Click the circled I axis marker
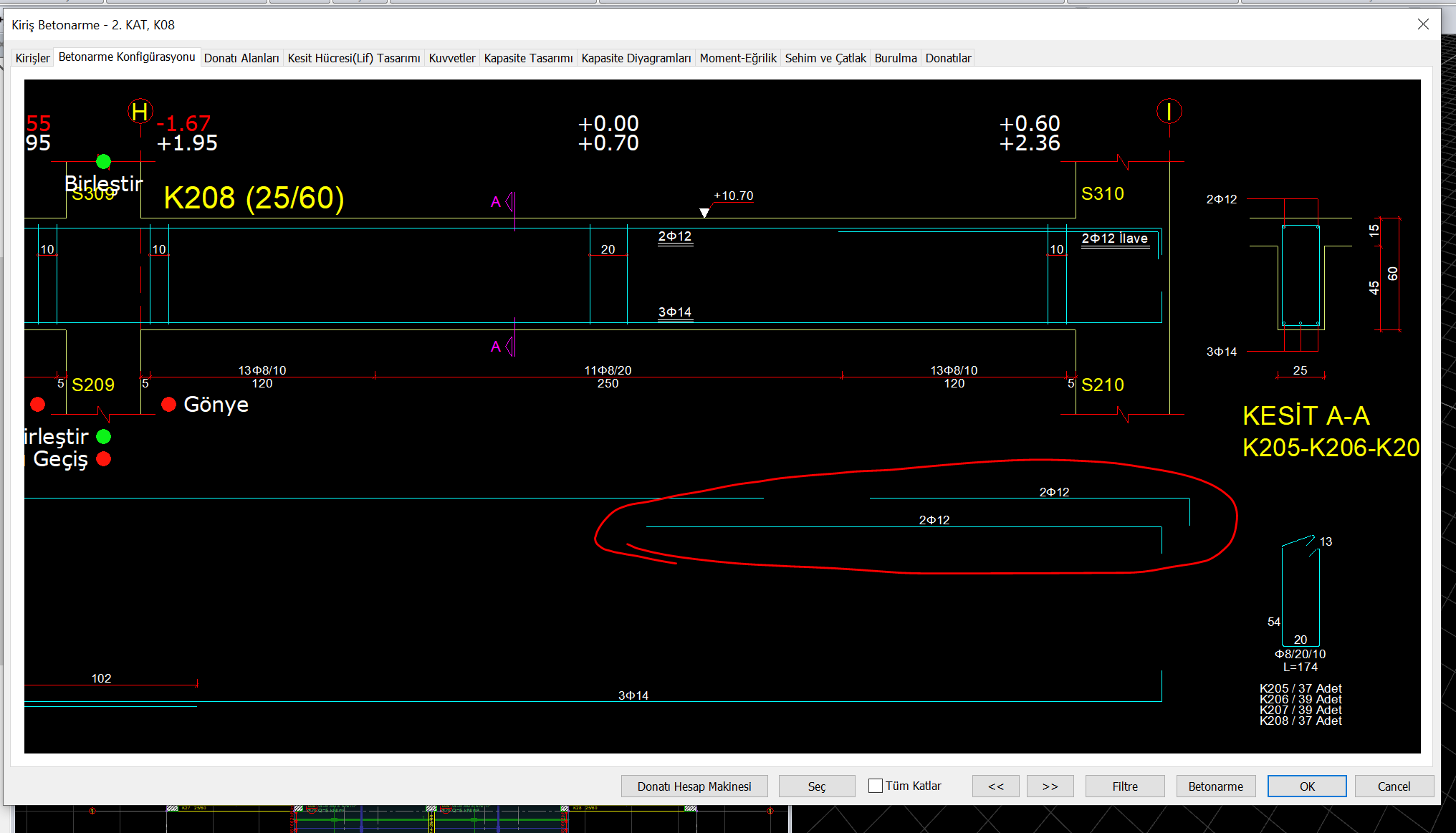Image resolution: width=1456 pixels, height=833 pixels. point(1169,112)
